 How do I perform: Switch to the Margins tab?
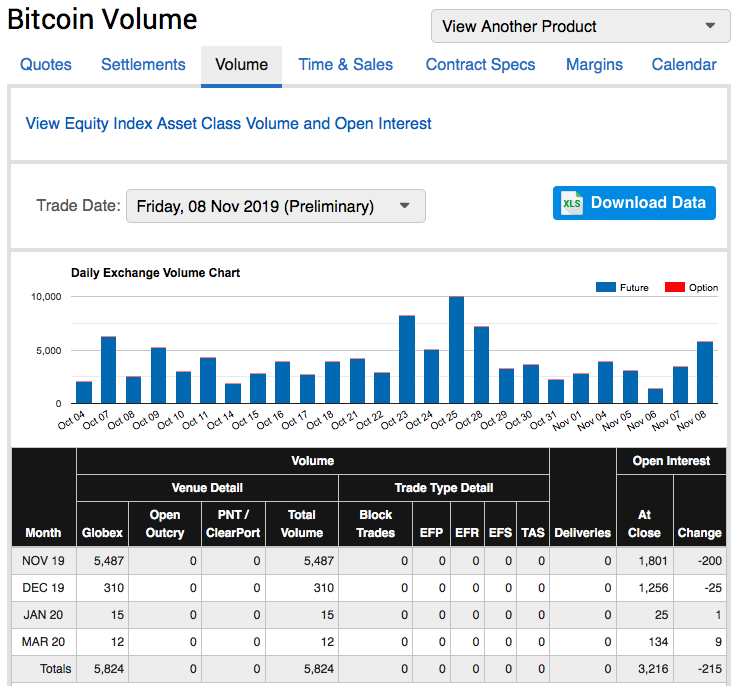click(x=594, y=65)
